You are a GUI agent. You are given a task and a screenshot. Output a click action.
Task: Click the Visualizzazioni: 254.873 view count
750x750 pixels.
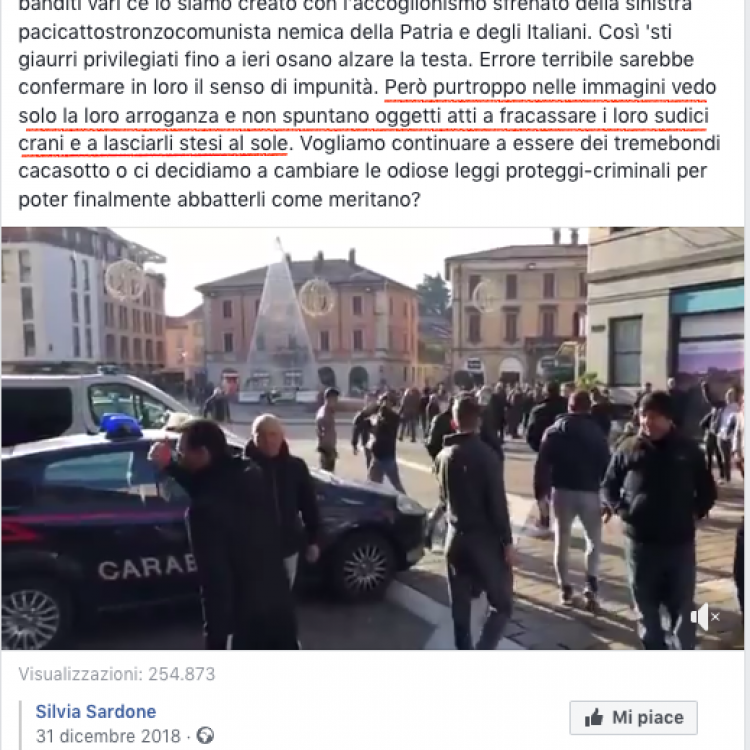coord(117,674)
